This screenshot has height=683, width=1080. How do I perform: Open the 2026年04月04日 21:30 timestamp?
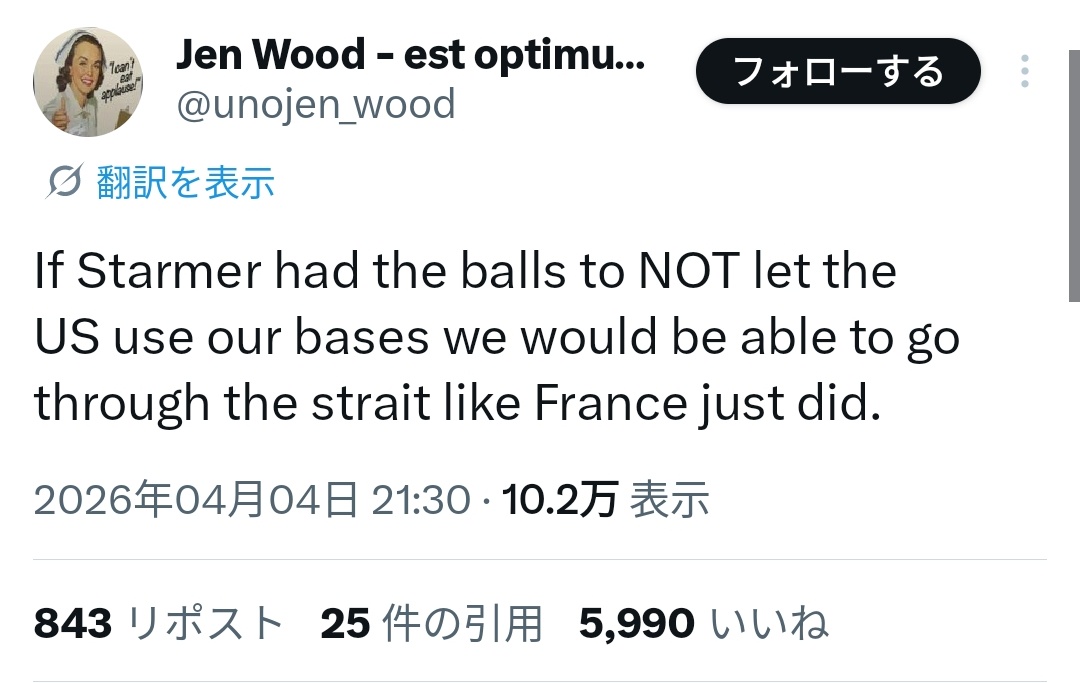252,499
